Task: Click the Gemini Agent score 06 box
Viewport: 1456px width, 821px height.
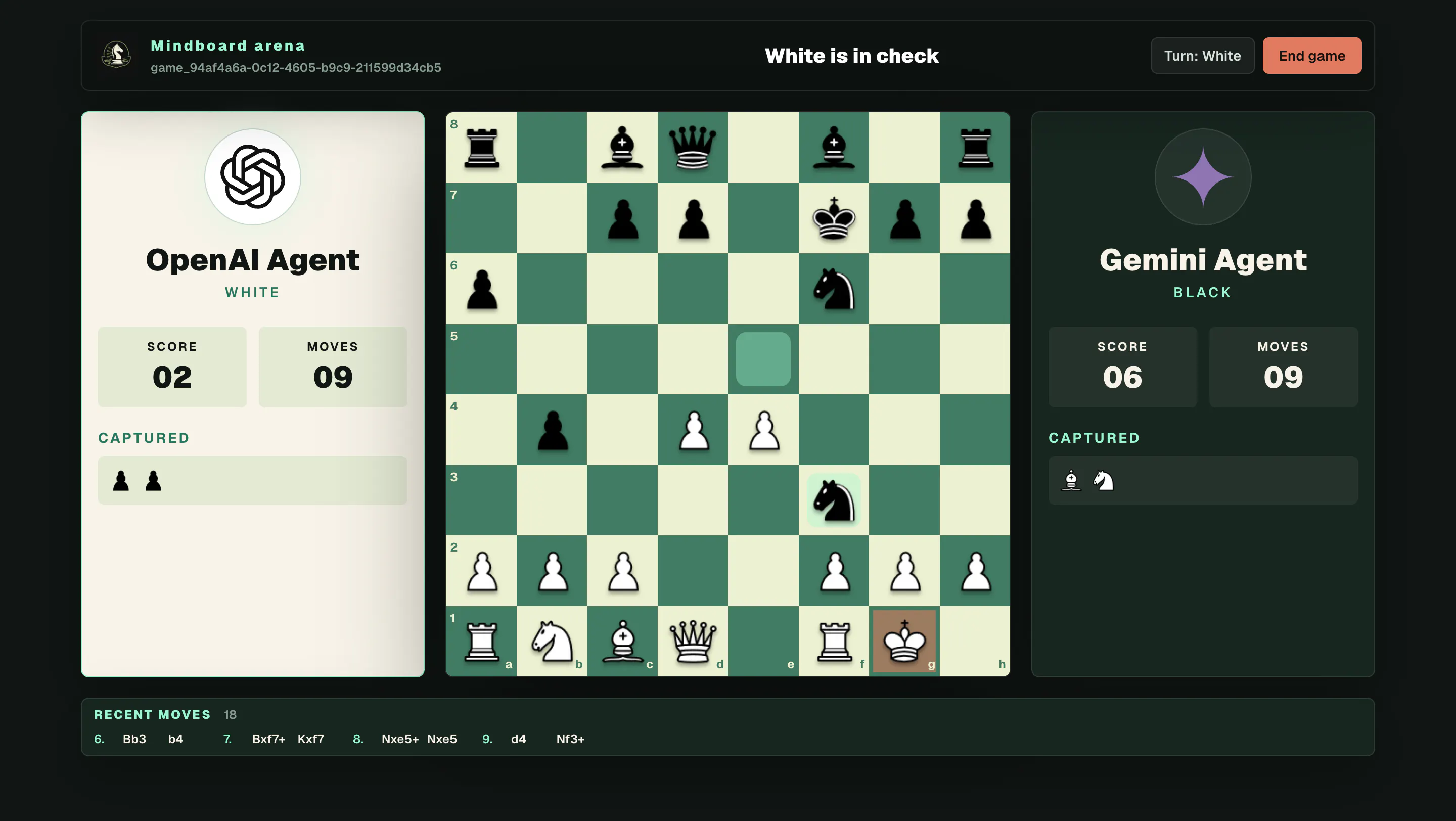Action: coord(1122,367)
